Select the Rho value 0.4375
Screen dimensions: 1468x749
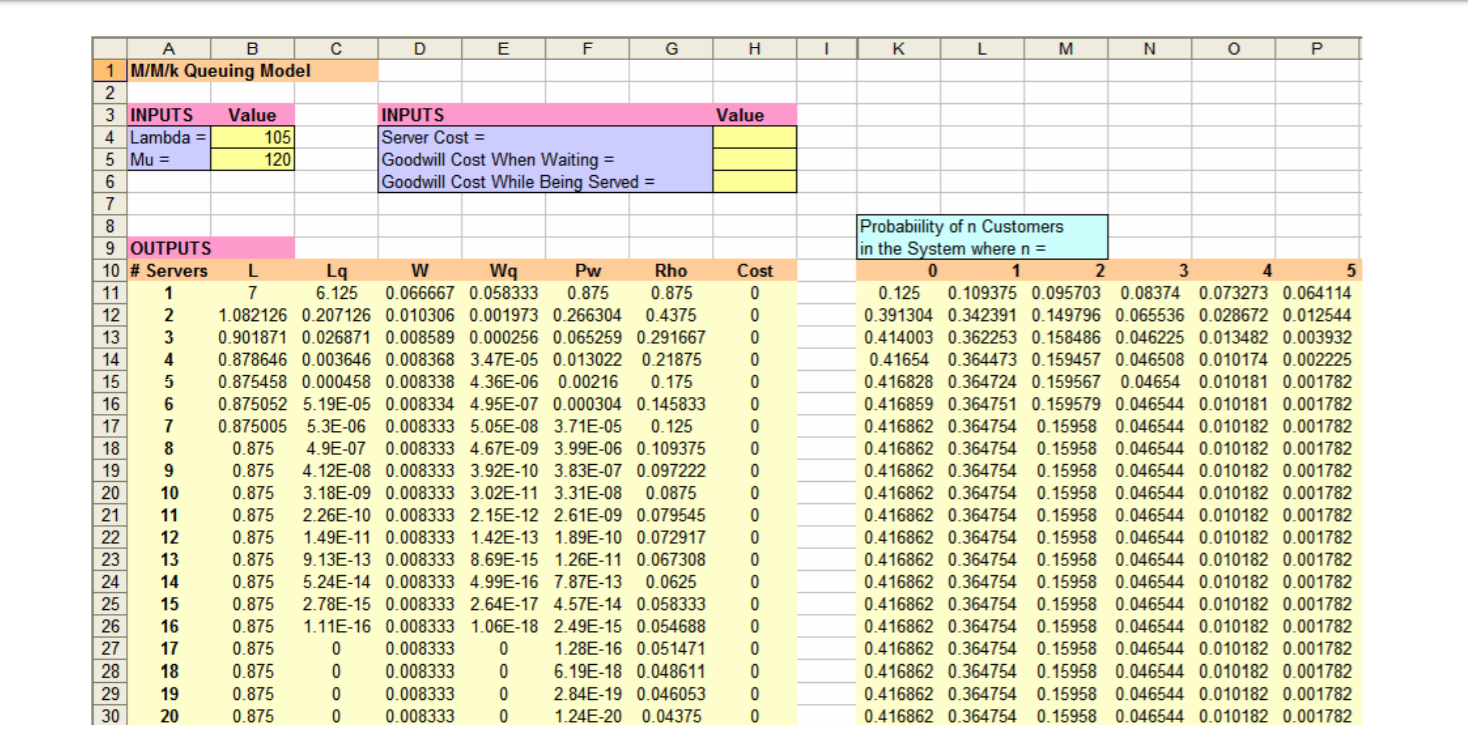click(671, 315)
